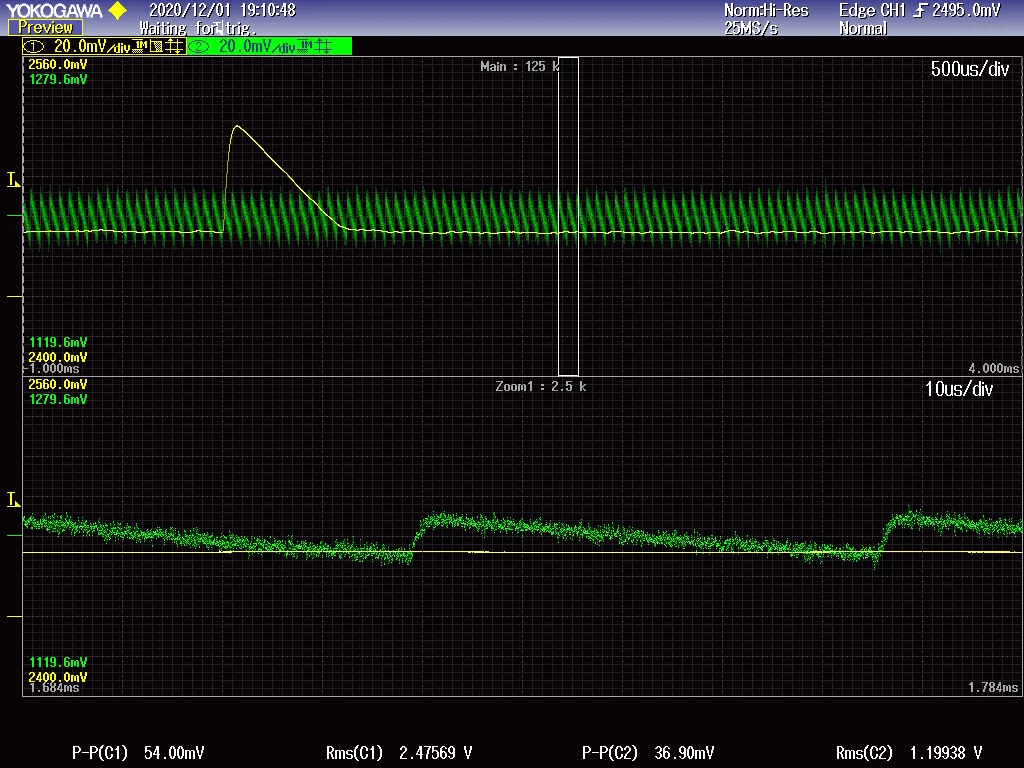
Task: Select the white zoom box in main window
Action: point(568,216)
